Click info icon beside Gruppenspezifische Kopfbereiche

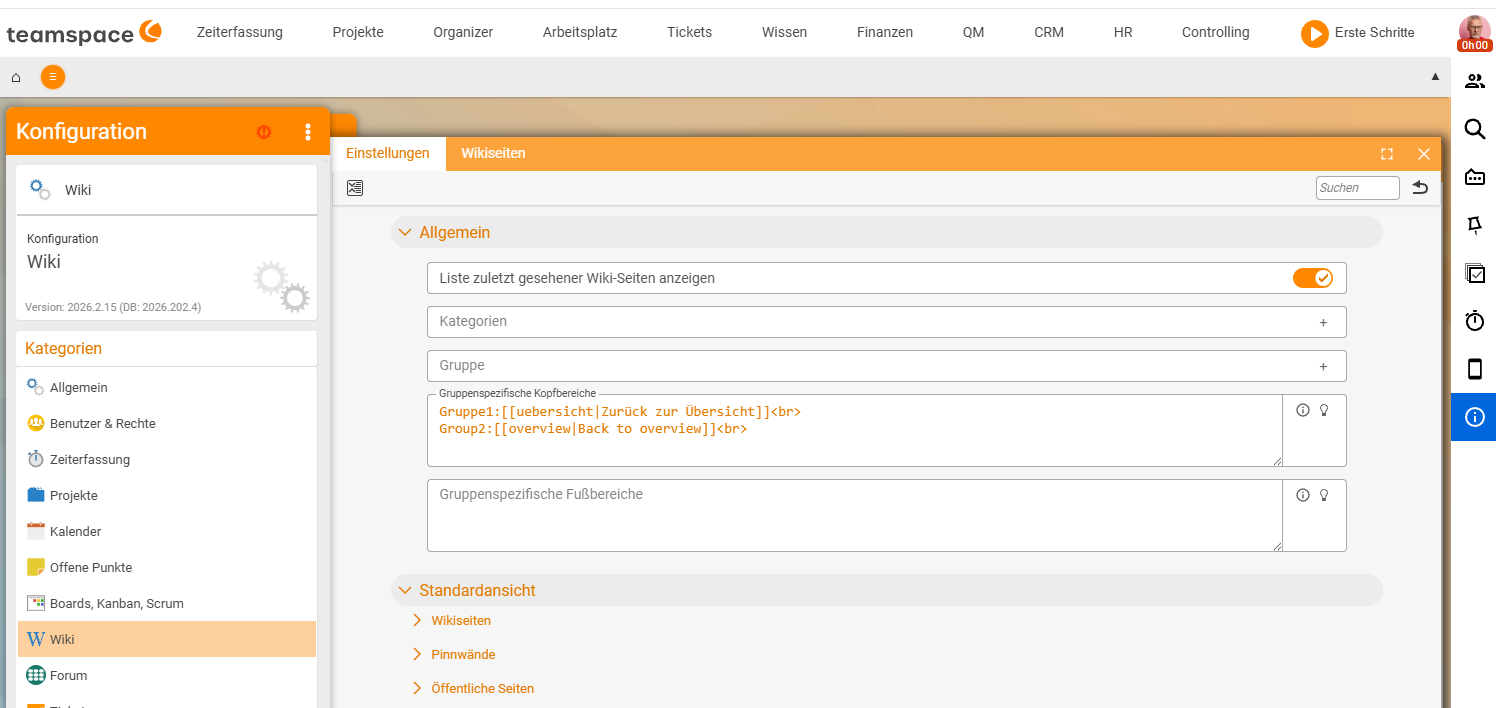(x=1303, y=410)
